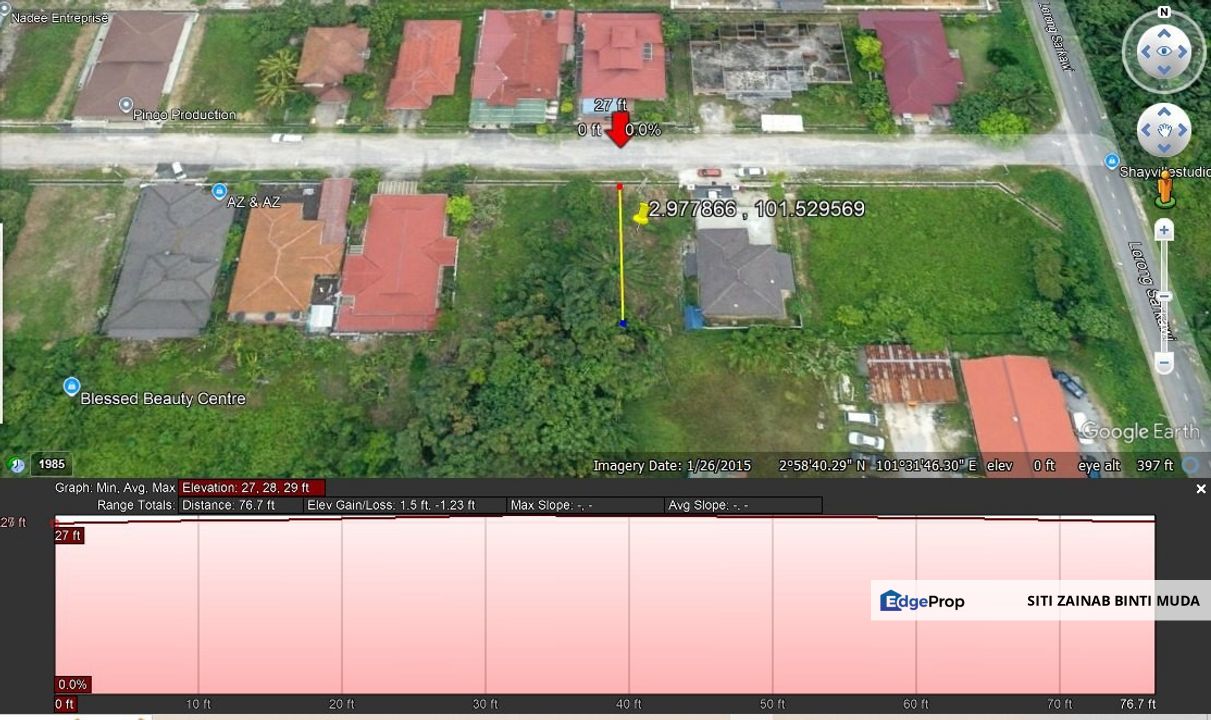This screenshot has height=720, width=1211.
Task: Click the AZ & AZ map label
Action: (x=253, y=201)
